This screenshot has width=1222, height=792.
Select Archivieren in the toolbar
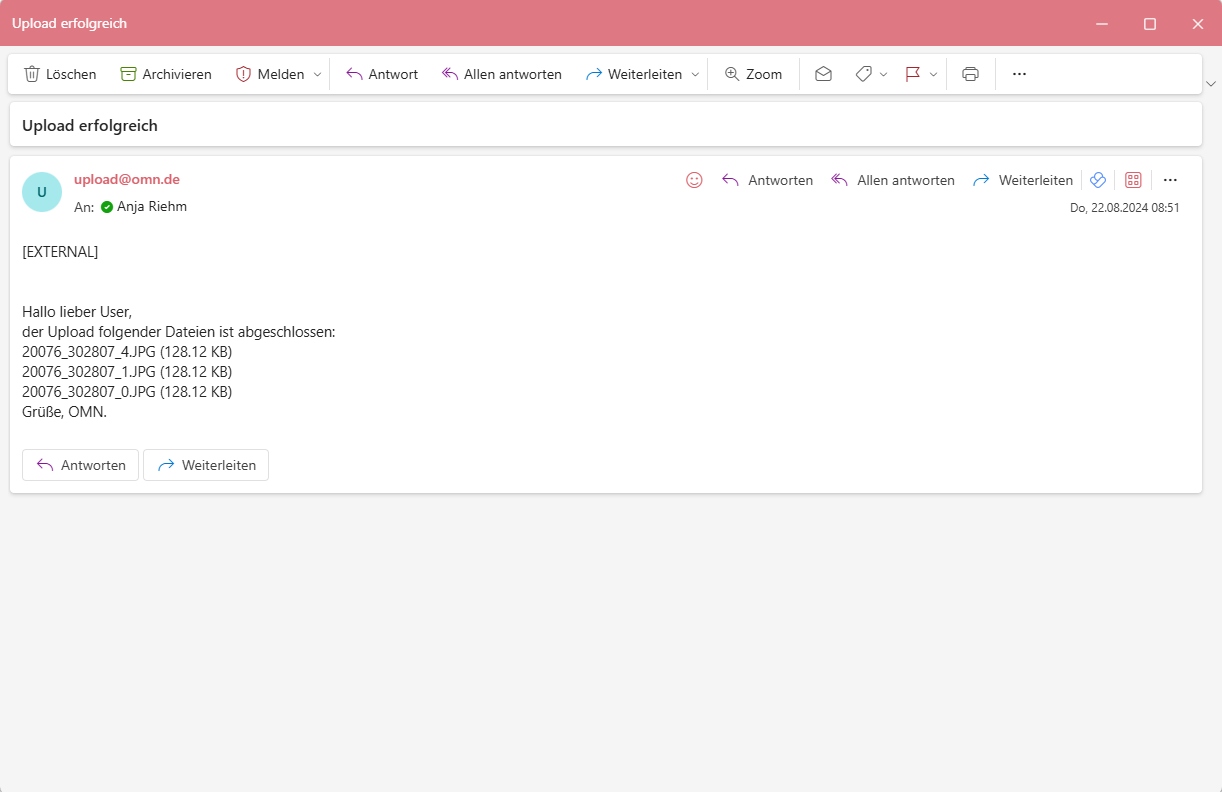[x=166, y=73]
